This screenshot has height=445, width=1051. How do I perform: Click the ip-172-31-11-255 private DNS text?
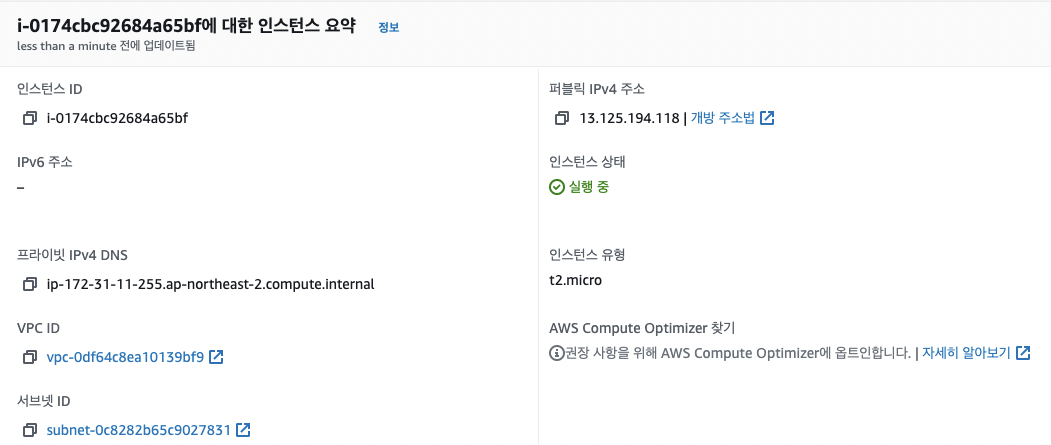click(x=210, y=284)
